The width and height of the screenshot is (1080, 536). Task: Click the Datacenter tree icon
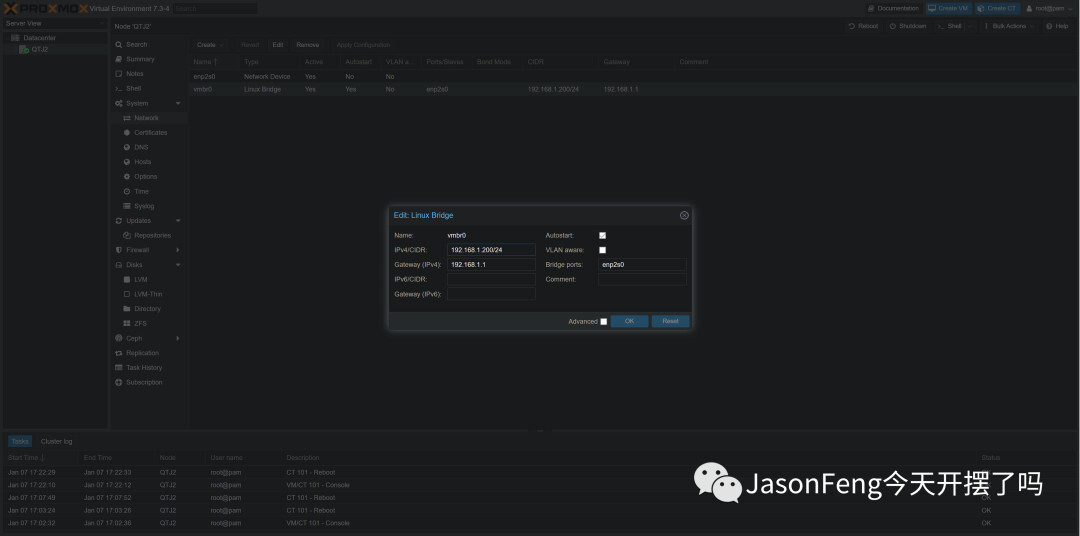pyautogui.click(x=15, y=38)
